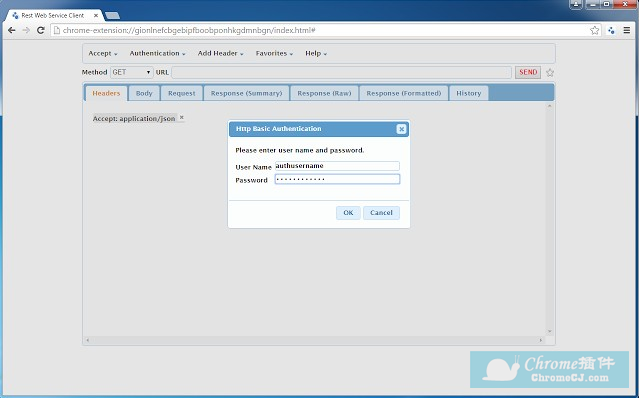Open the Help dropdown menu
The height and width of the screenshot is (398, 639).
point(316,53)
